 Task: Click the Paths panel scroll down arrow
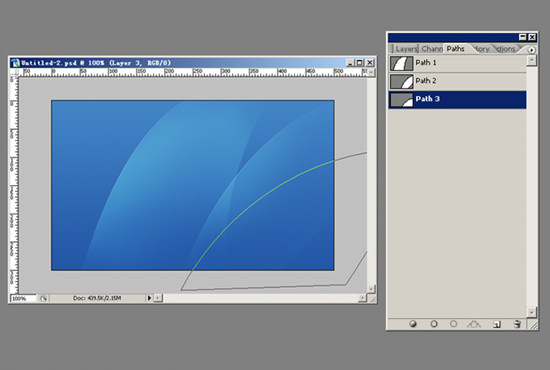[532, 311]
